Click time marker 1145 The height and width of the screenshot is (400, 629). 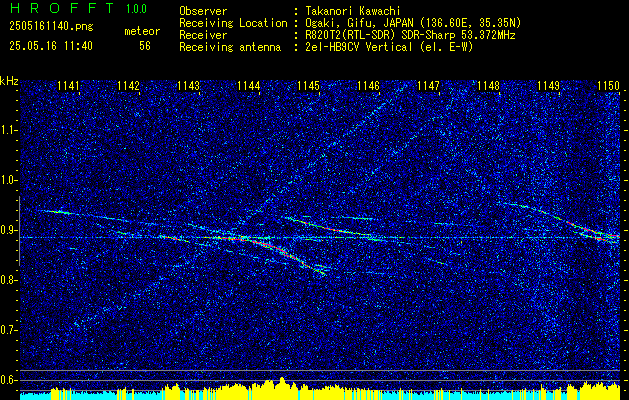click(x=308, y=85)
